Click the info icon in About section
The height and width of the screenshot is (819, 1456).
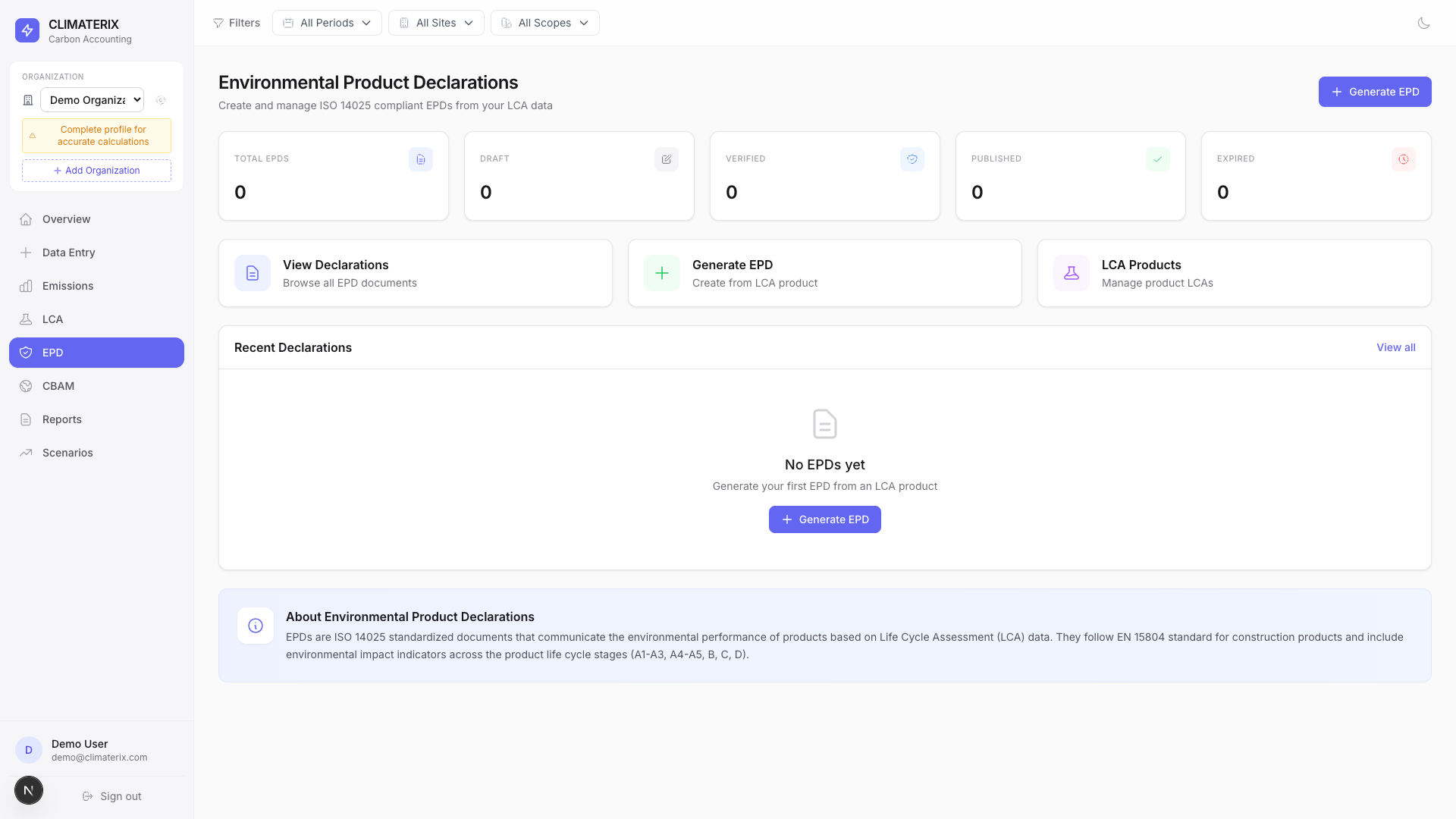[x=256, y=626]
